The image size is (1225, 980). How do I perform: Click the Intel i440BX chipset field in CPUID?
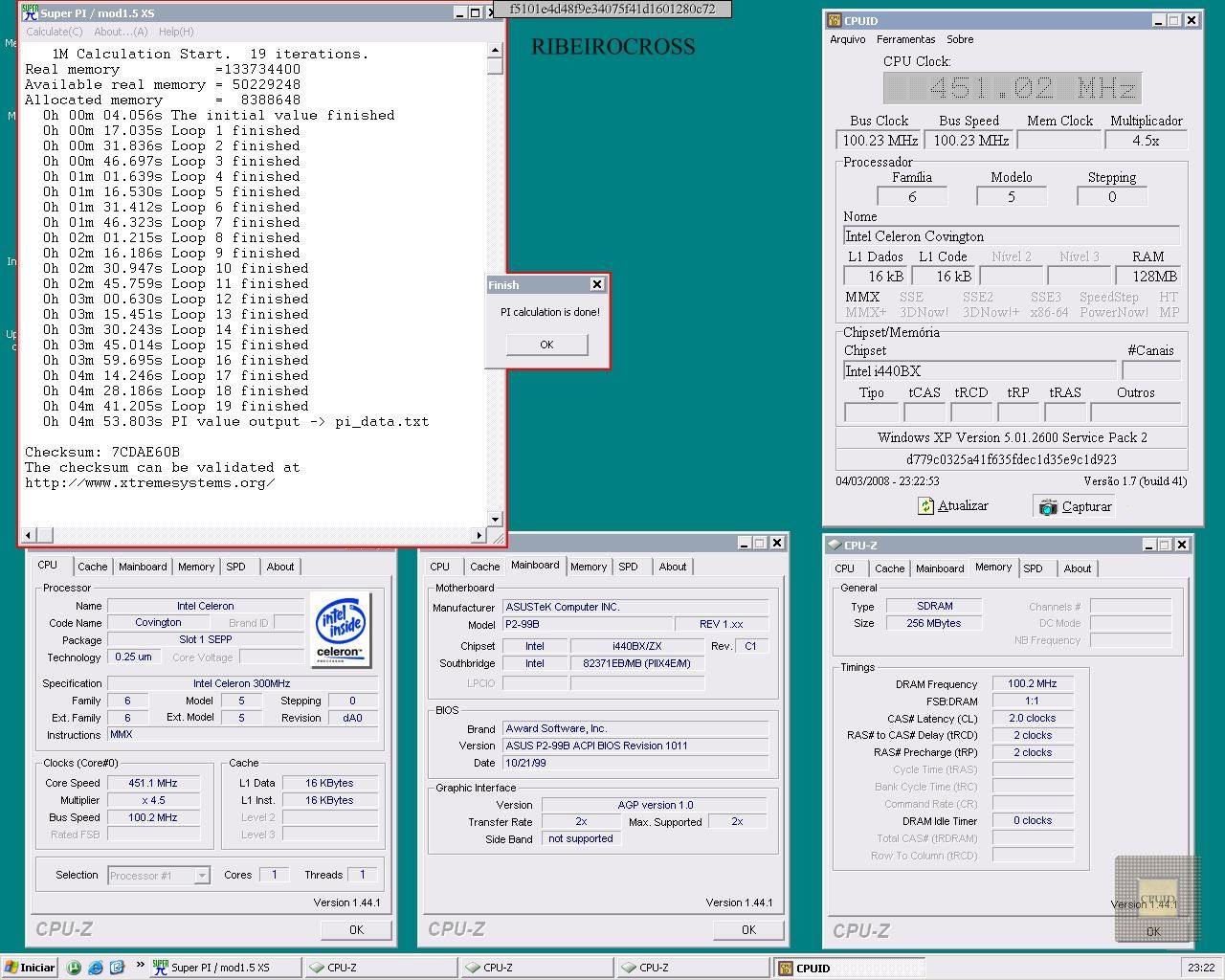click(x=979, y=370)
